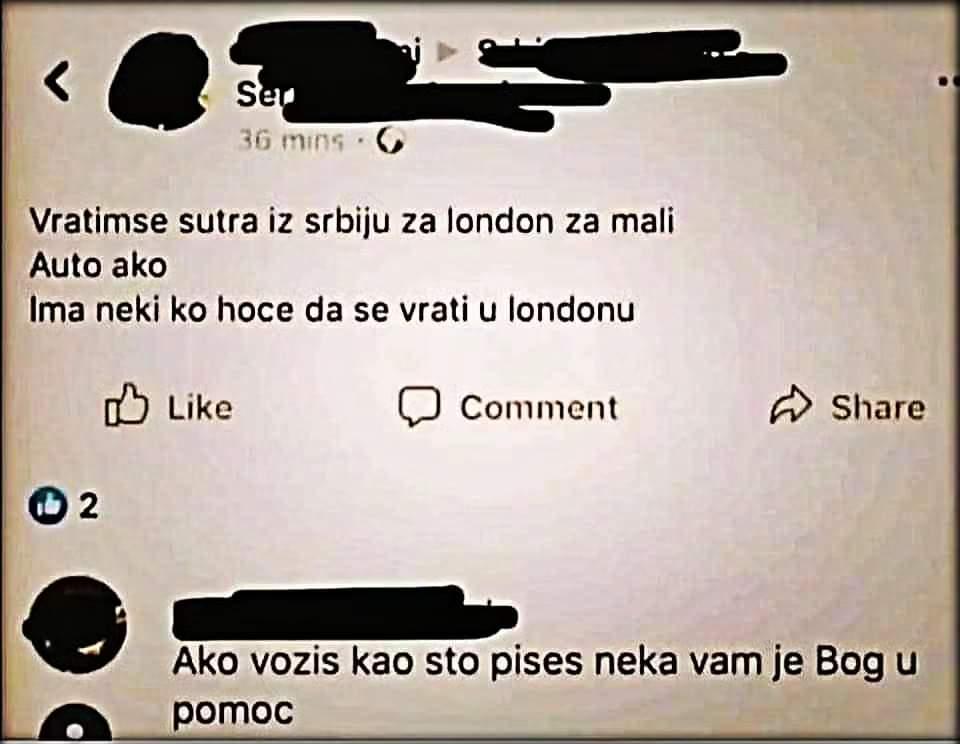Click the blue thumbs-up reaction badge

point(47,506)
